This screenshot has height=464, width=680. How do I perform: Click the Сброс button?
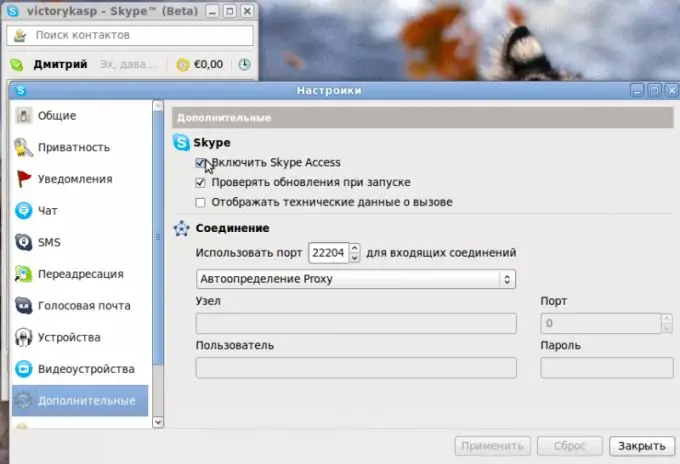pyautogui.click(x=569, y=446)
